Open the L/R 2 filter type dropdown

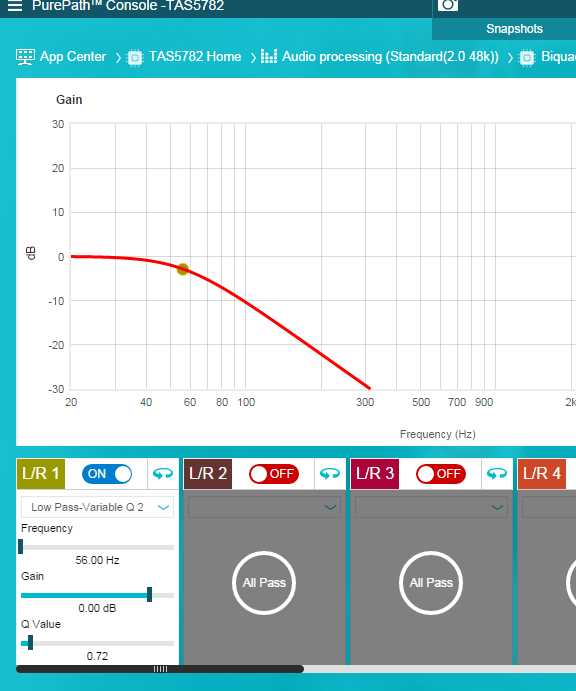point(264,507)
